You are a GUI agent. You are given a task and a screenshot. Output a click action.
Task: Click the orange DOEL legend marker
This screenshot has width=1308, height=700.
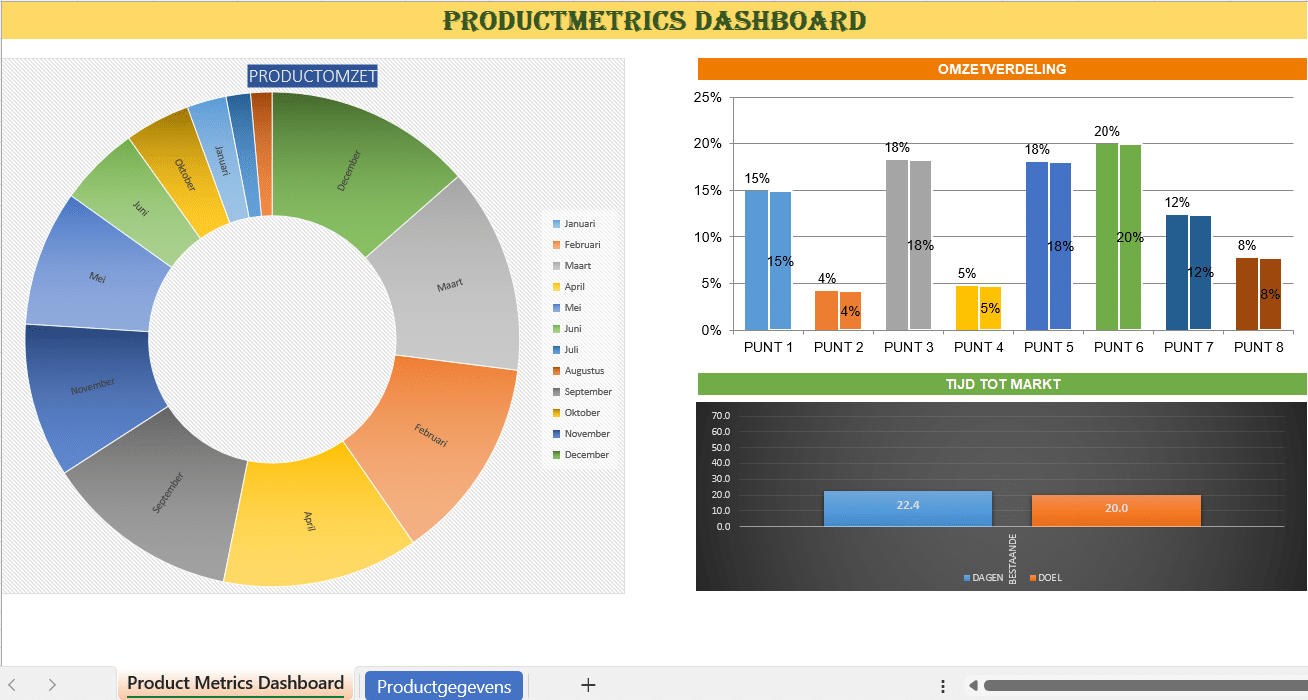coord(1032,578)
